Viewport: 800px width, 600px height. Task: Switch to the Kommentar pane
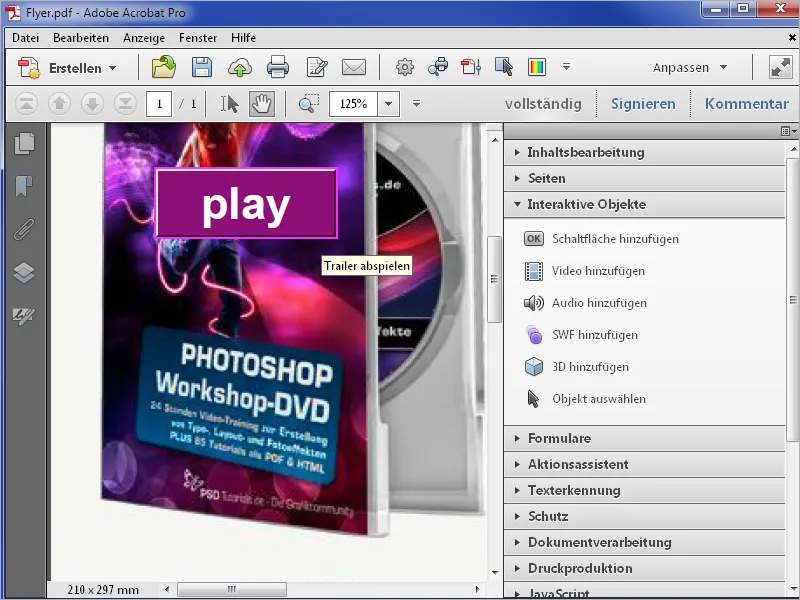pyautogui.click(x=746, y=104)
